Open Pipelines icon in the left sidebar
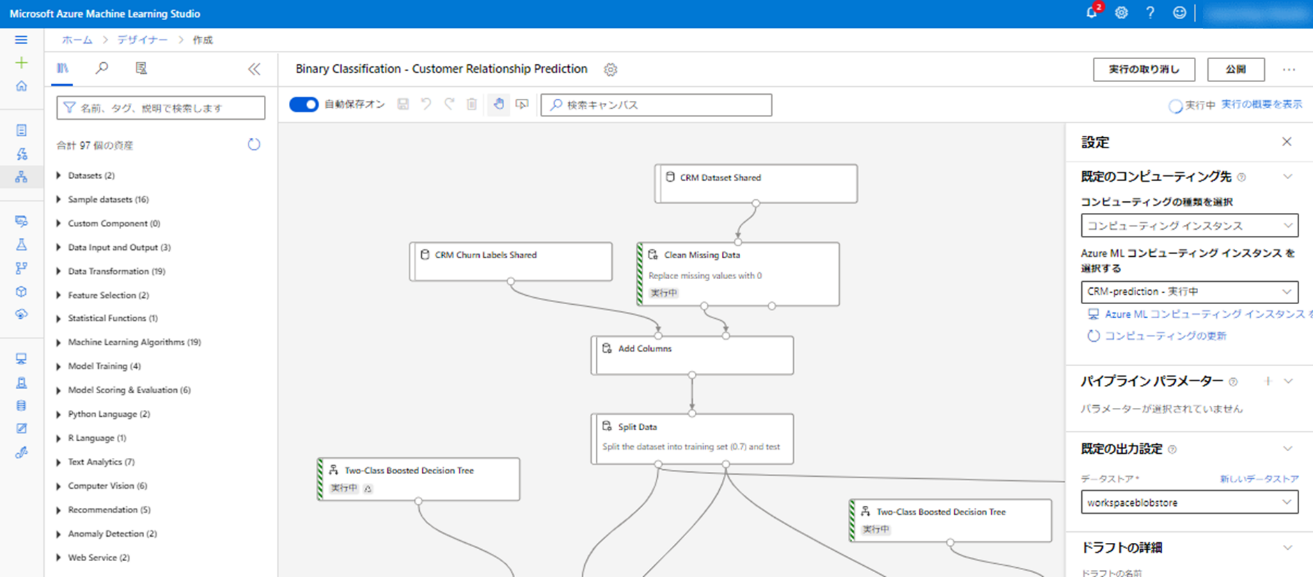The image size is (1313, 577). coord(21,268)
